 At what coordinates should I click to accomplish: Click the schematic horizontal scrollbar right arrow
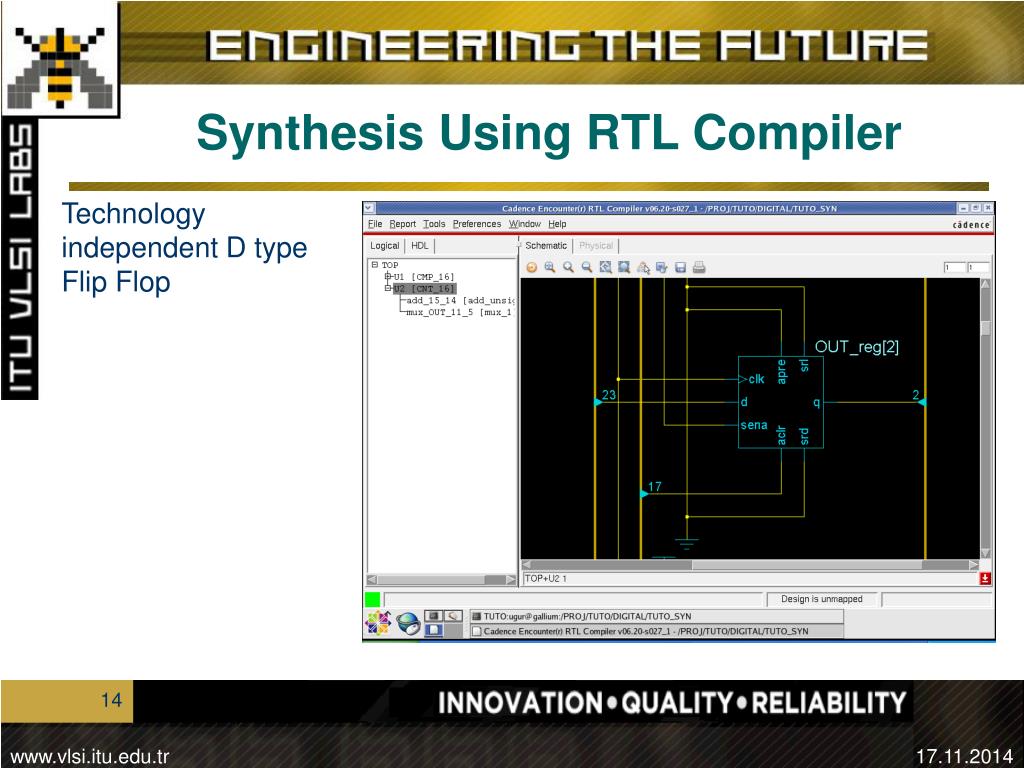click(974, 565)
